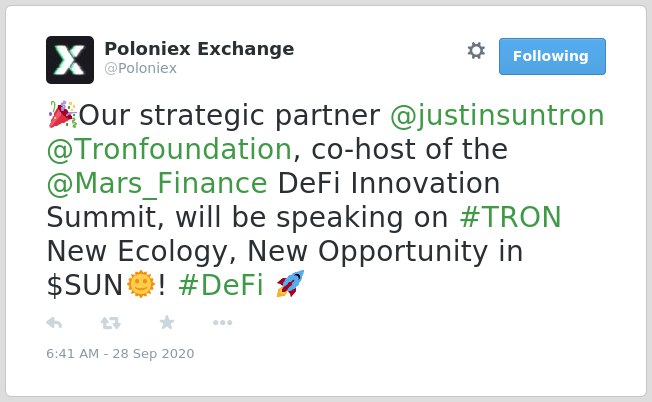
Task: Open the @justinsuntron mention
Action: coord(497,116)
